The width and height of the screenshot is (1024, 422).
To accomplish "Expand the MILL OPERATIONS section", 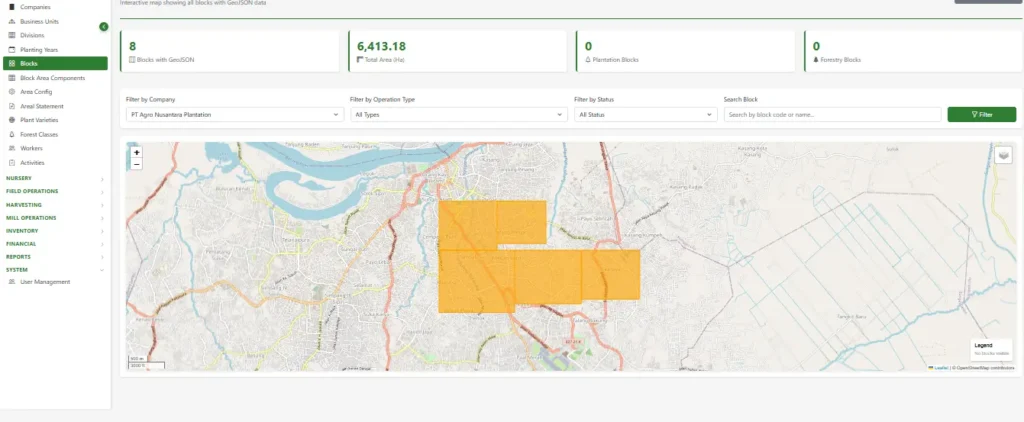I will click(x=56, y=218).
